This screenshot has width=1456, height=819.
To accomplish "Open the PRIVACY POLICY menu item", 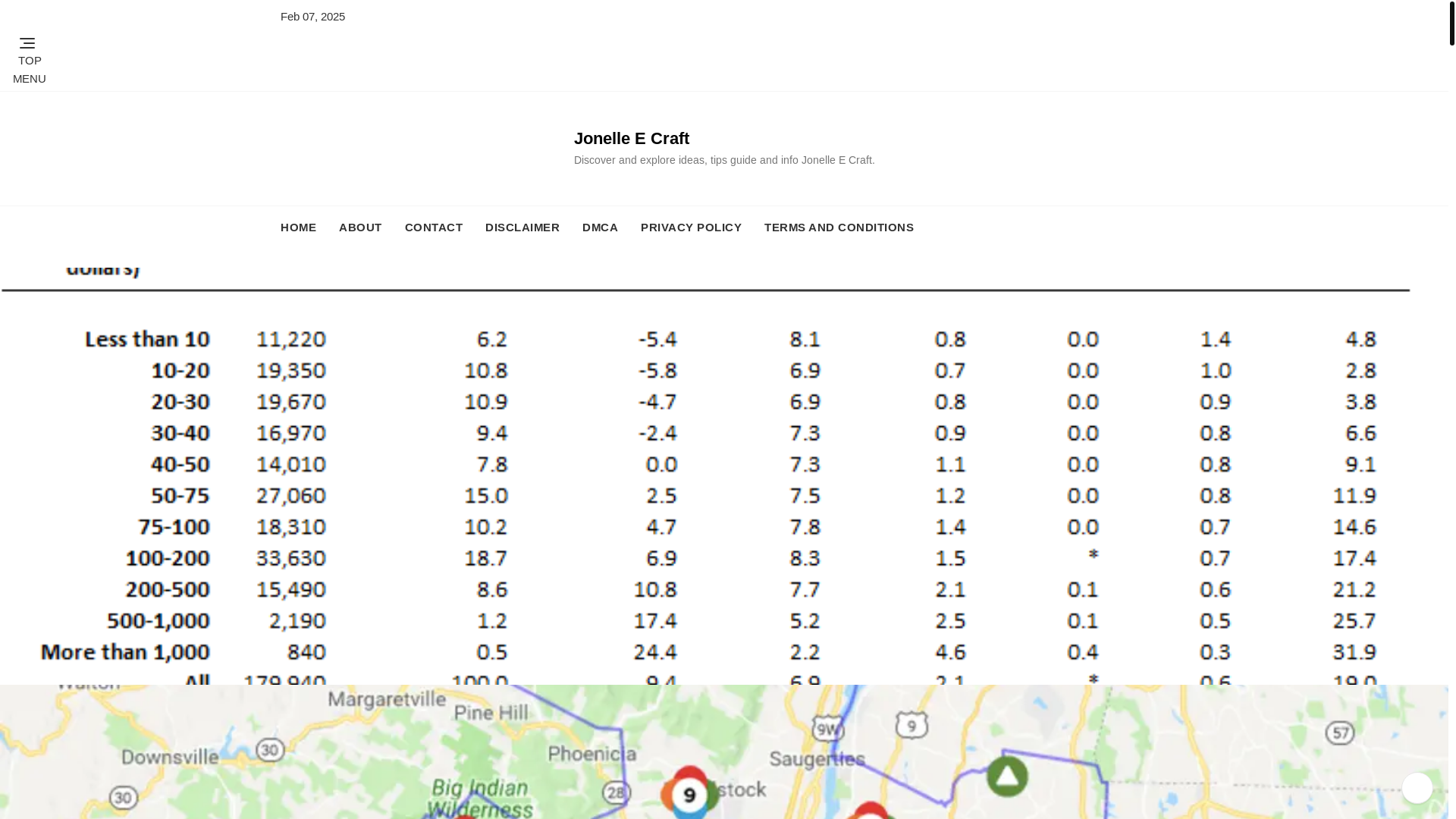I will coord(691,227).
